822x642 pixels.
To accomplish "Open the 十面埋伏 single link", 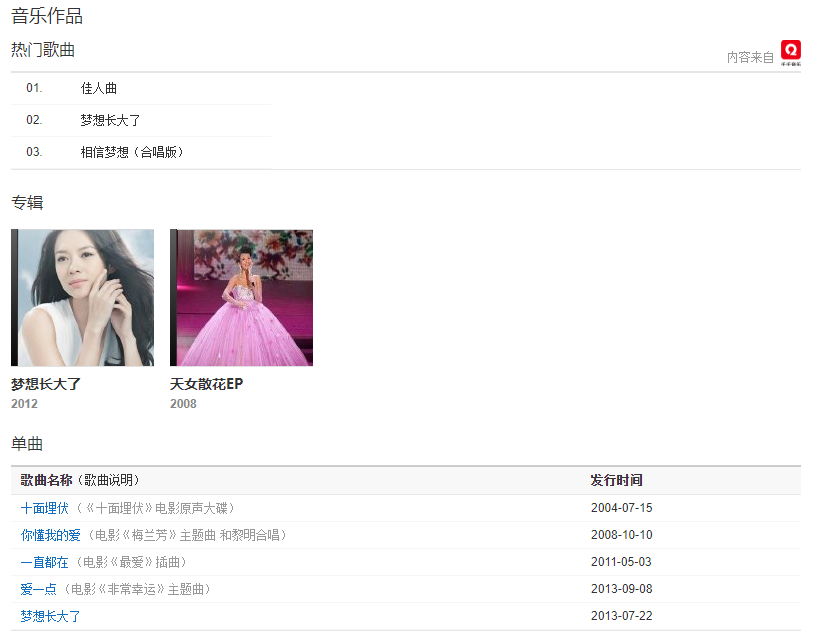I will [45, 508].
